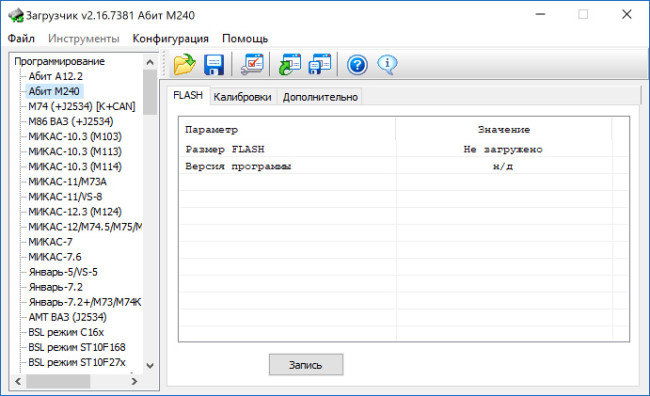Switch to the Дополнительно tab

point(320,97)
